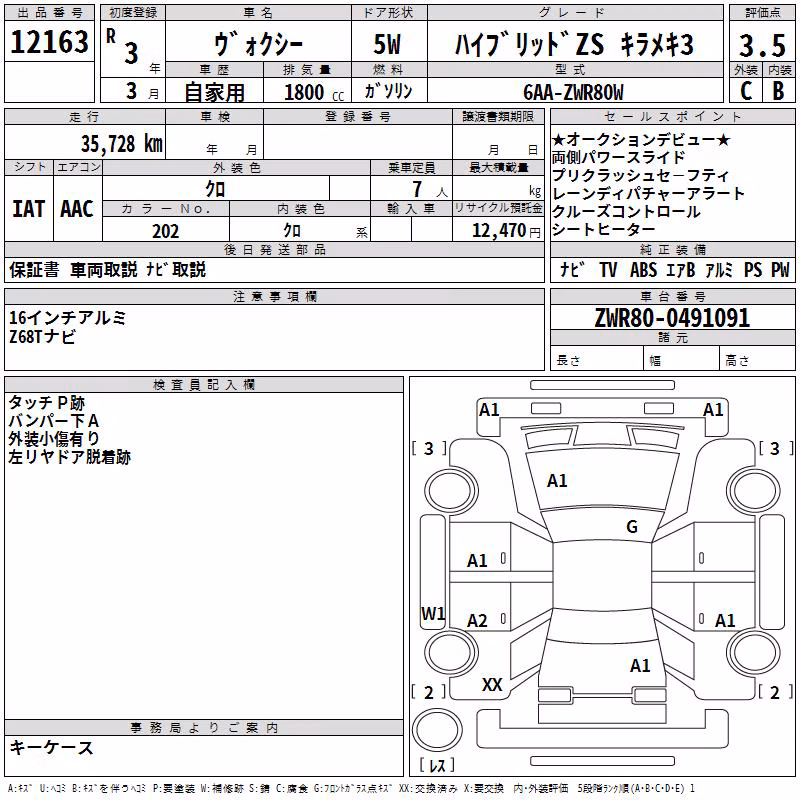
Task: Click the car name ヴォクシー
Action: [258, 45]
